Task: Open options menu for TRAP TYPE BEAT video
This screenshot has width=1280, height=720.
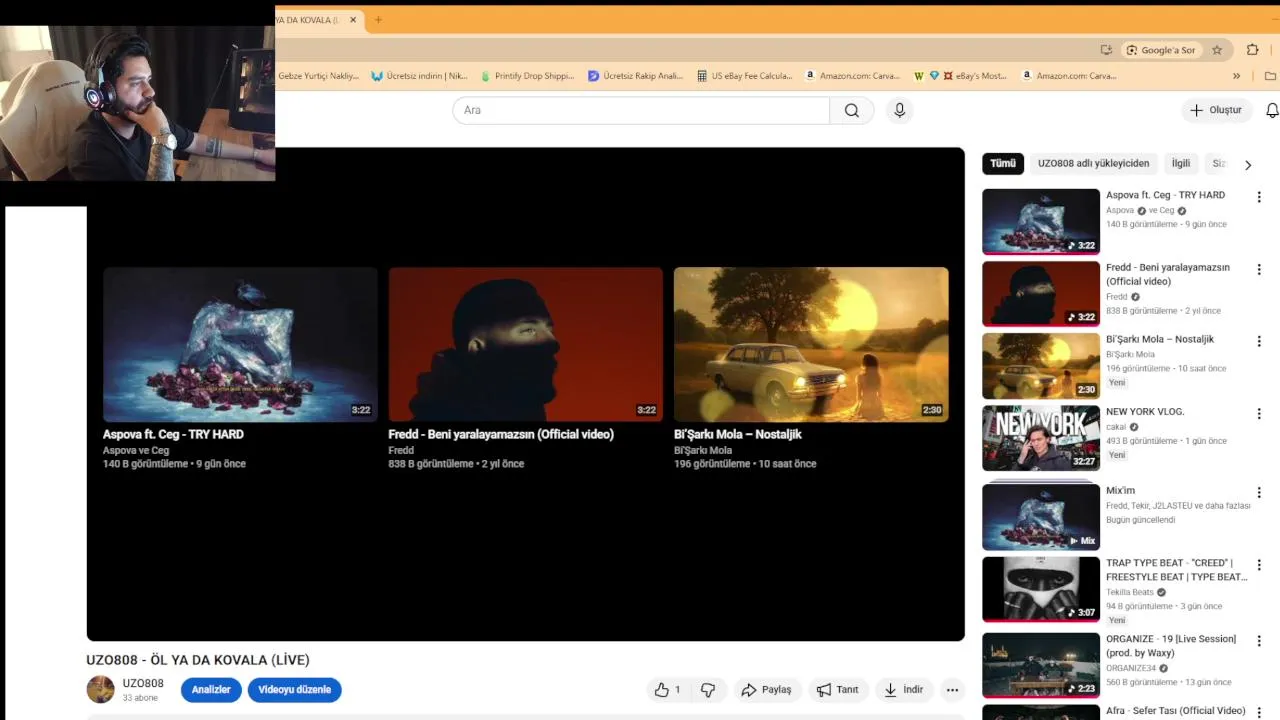Action: coord(1259,565)
